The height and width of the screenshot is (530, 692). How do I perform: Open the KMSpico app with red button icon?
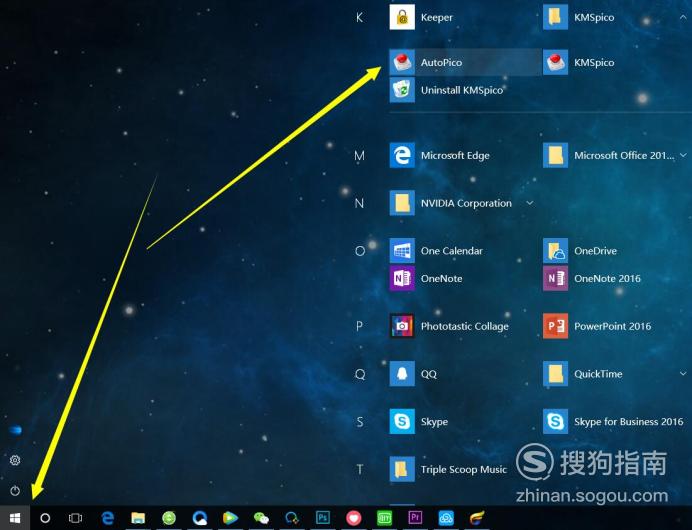(555, 62)
